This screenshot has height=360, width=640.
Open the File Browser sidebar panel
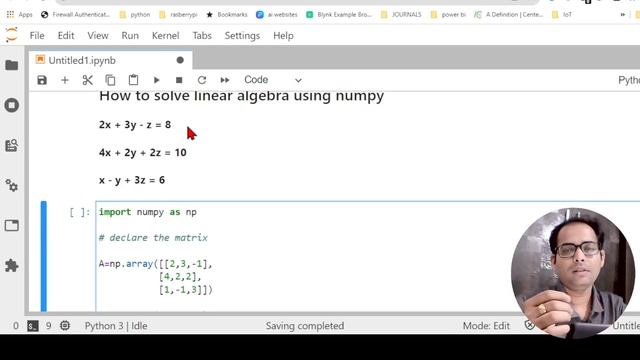(12, 65)
